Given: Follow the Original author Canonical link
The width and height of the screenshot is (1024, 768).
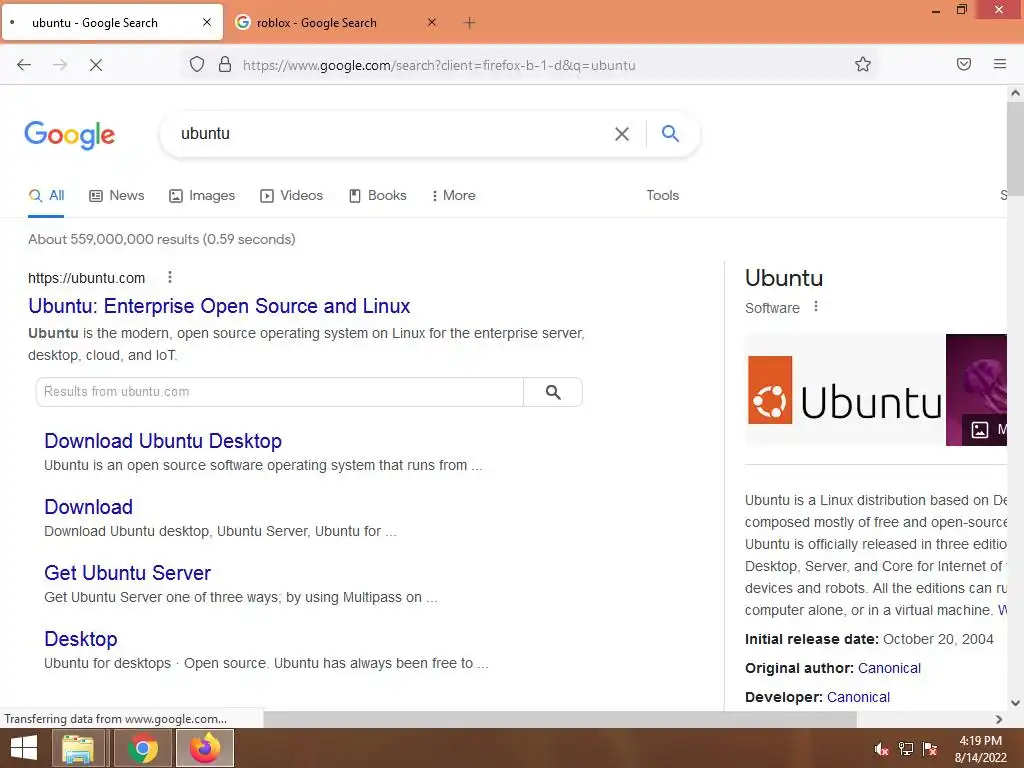Looking at the screenshot, I should pyautogui.click(x=889, y=668).
